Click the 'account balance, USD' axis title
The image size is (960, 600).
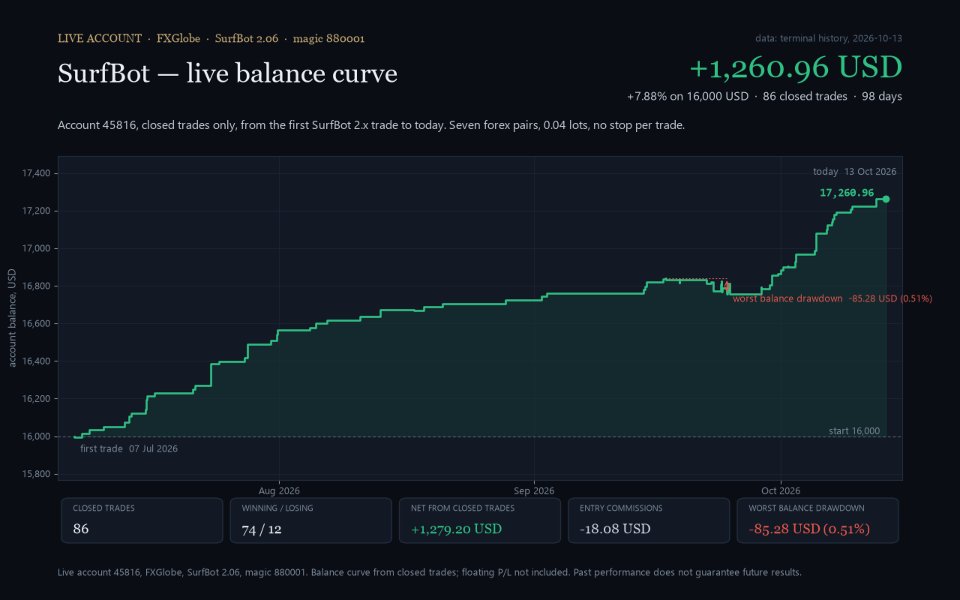12,318
